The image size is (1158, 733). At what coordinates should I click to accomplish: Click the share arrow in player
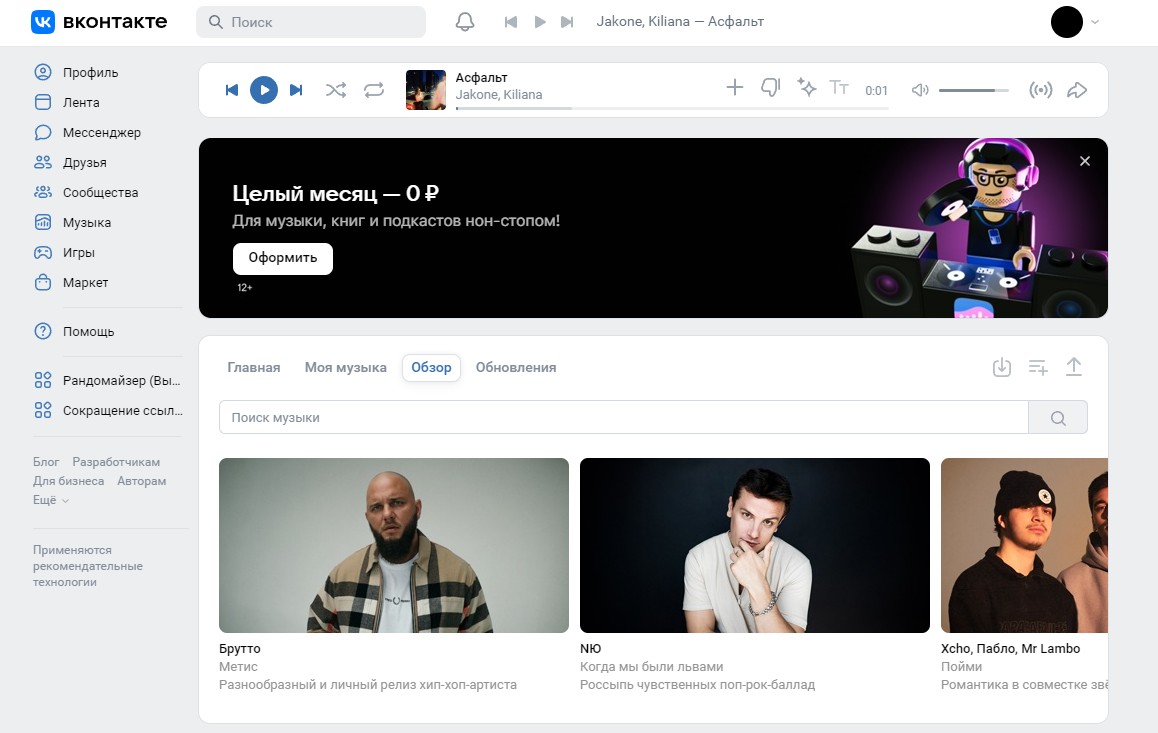1077,90
